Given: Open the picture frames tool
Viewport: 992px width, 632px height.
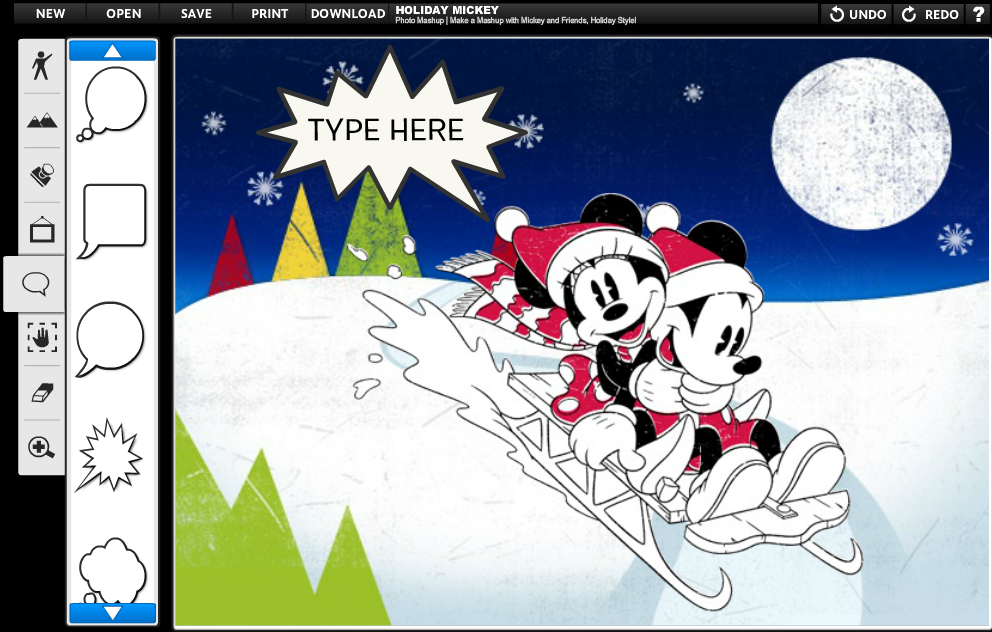Looking at the screenshot, I should coord(42,229).
